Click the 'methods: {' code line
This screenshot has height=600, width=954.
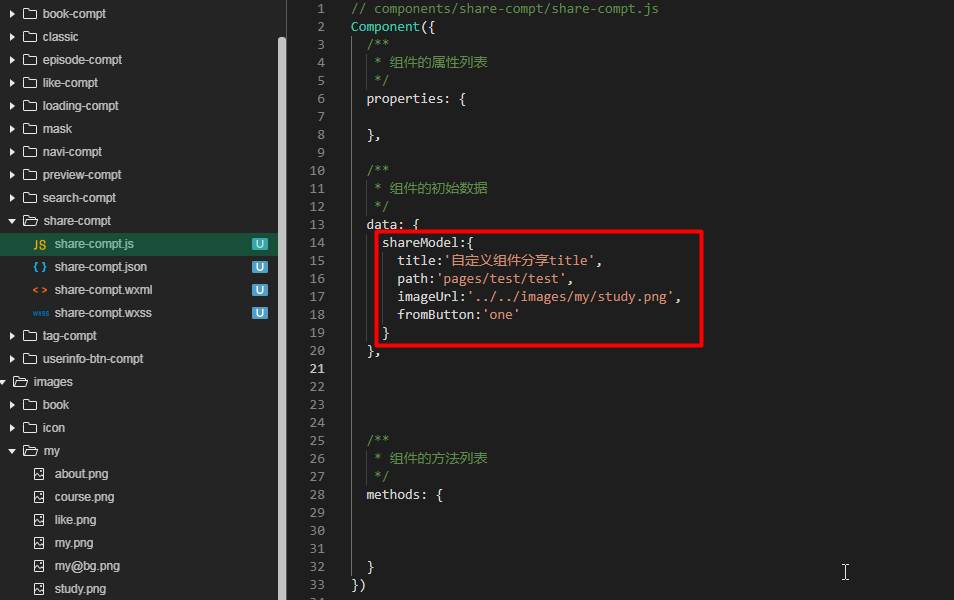pos(405,495)
